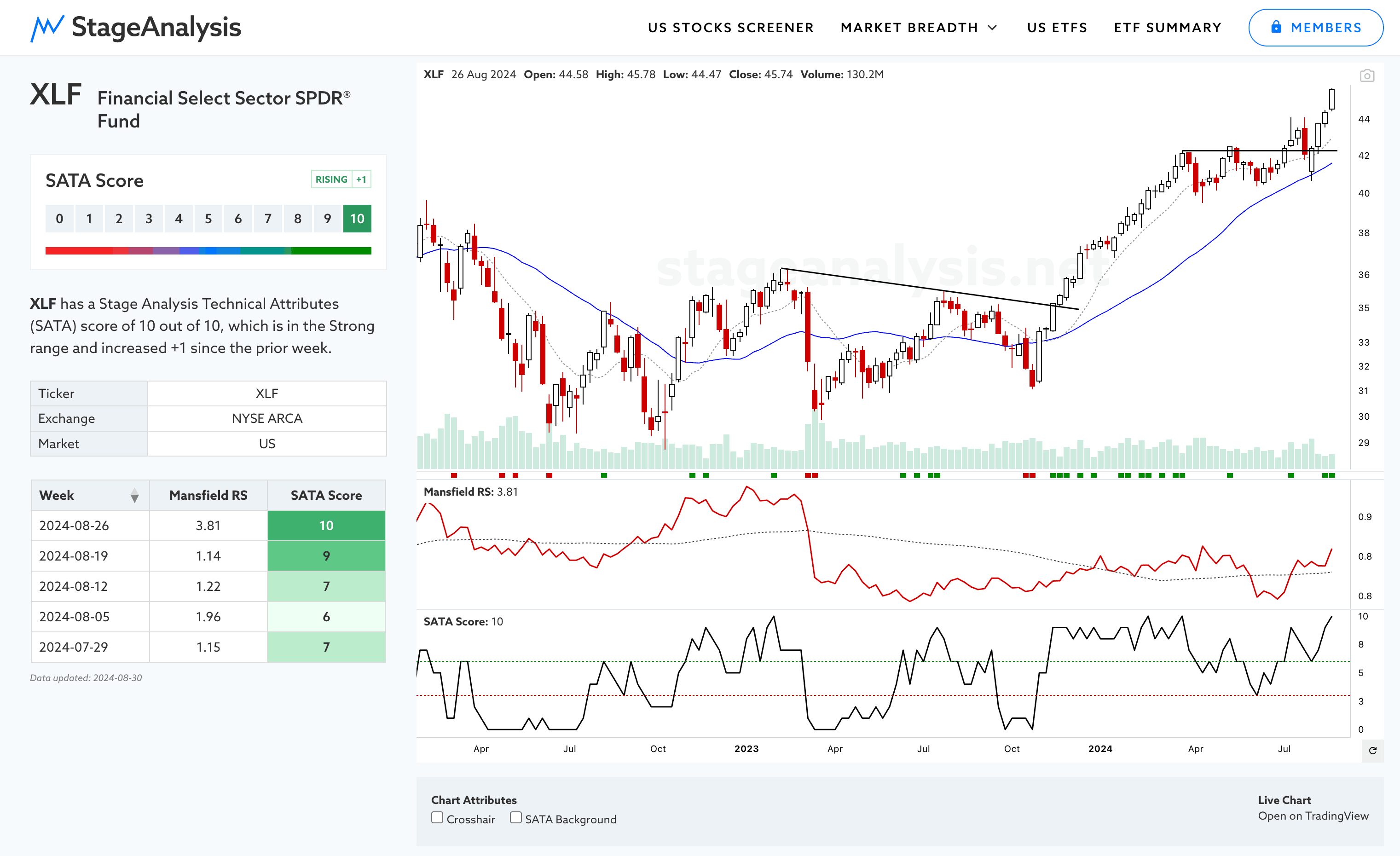
Task: Click the Live Chart heading
Action: (1284, 800)
